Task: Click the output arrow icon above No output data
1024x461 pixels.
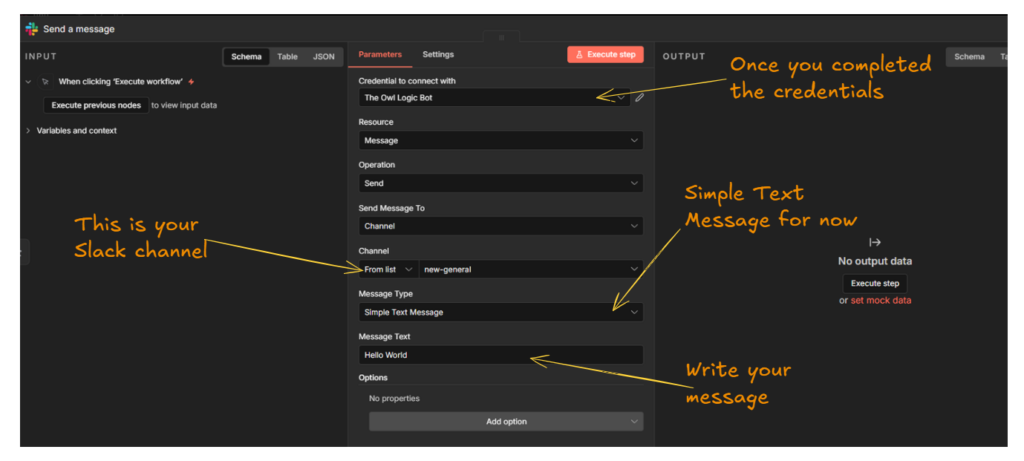Action: pyautogui.click(x=875, y=242)
